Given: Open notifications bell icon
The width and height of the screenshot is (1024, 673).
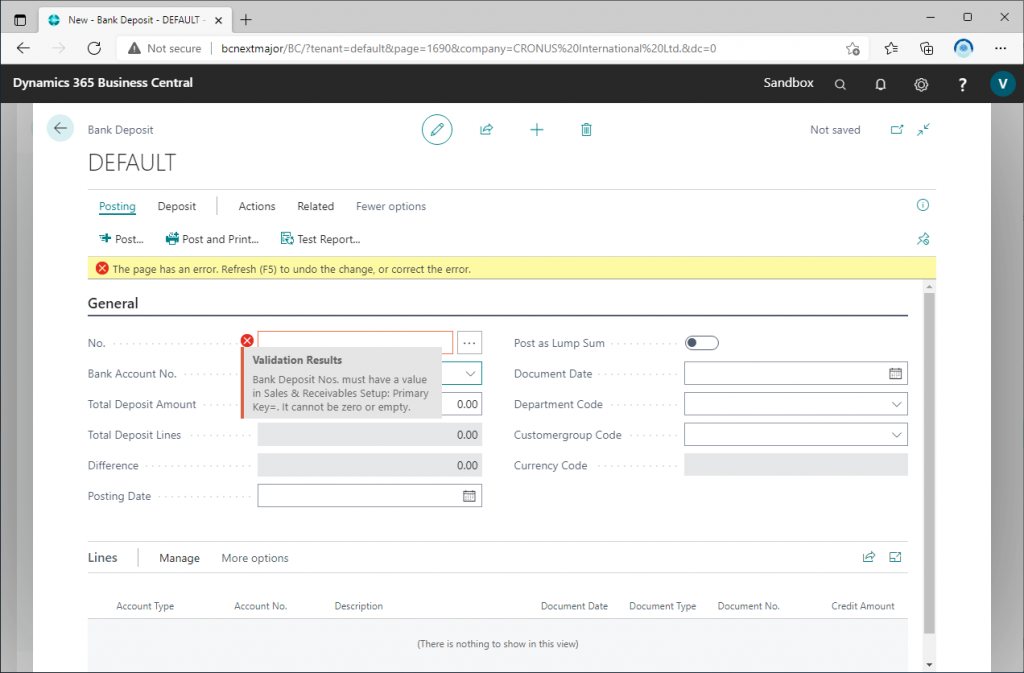Looking at the screenshot, I should 880,84.
